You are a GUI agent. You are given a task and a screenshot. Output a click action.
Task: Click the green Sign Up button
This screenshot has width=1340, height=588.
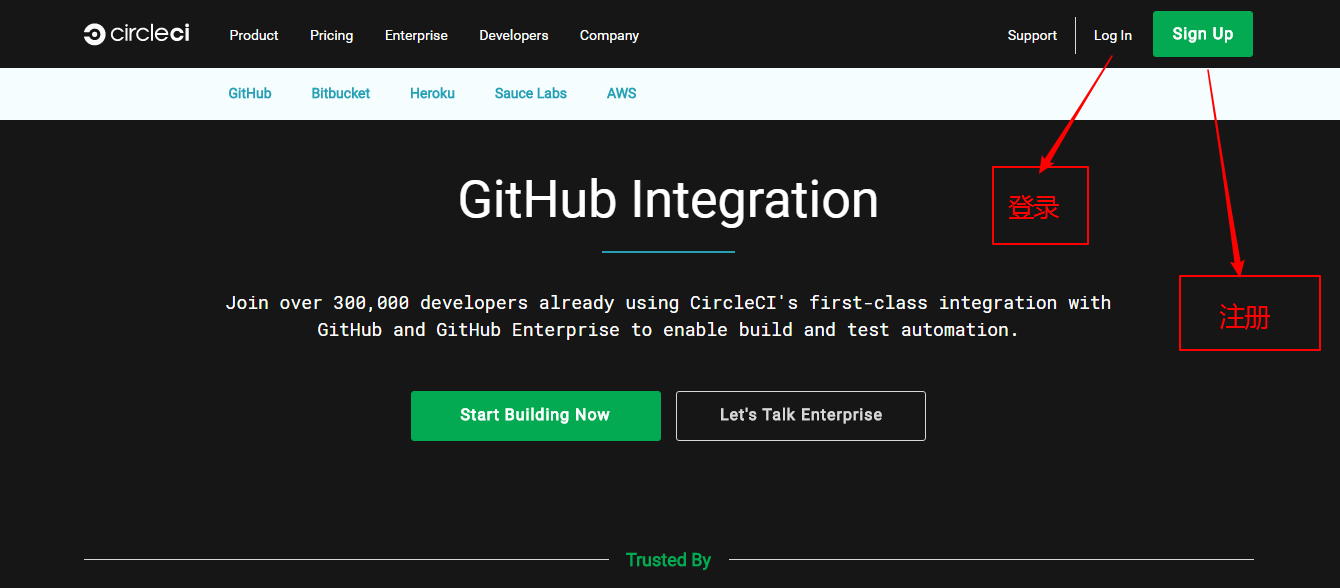pos(1202,34)
